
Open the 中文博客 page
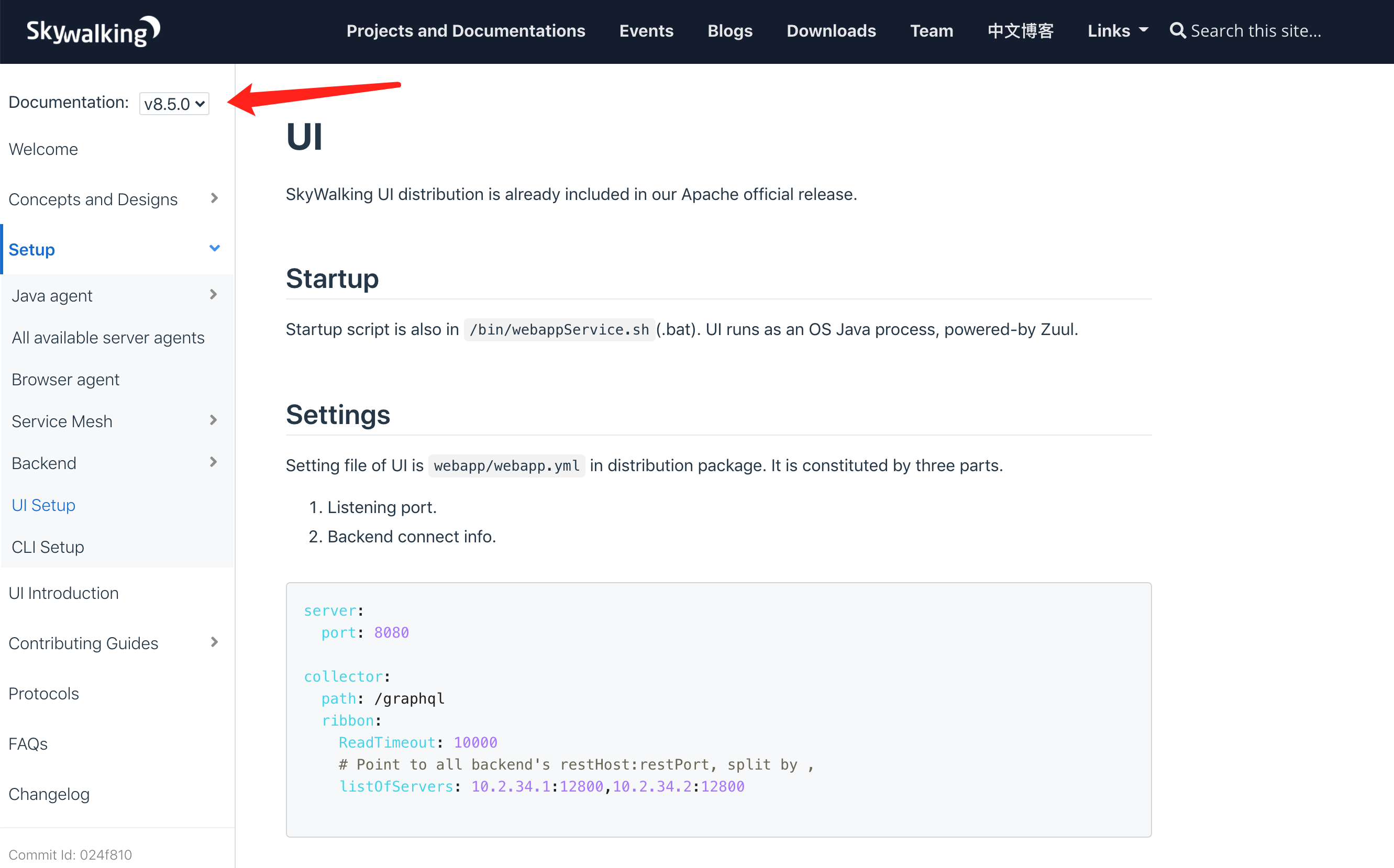1020,30
